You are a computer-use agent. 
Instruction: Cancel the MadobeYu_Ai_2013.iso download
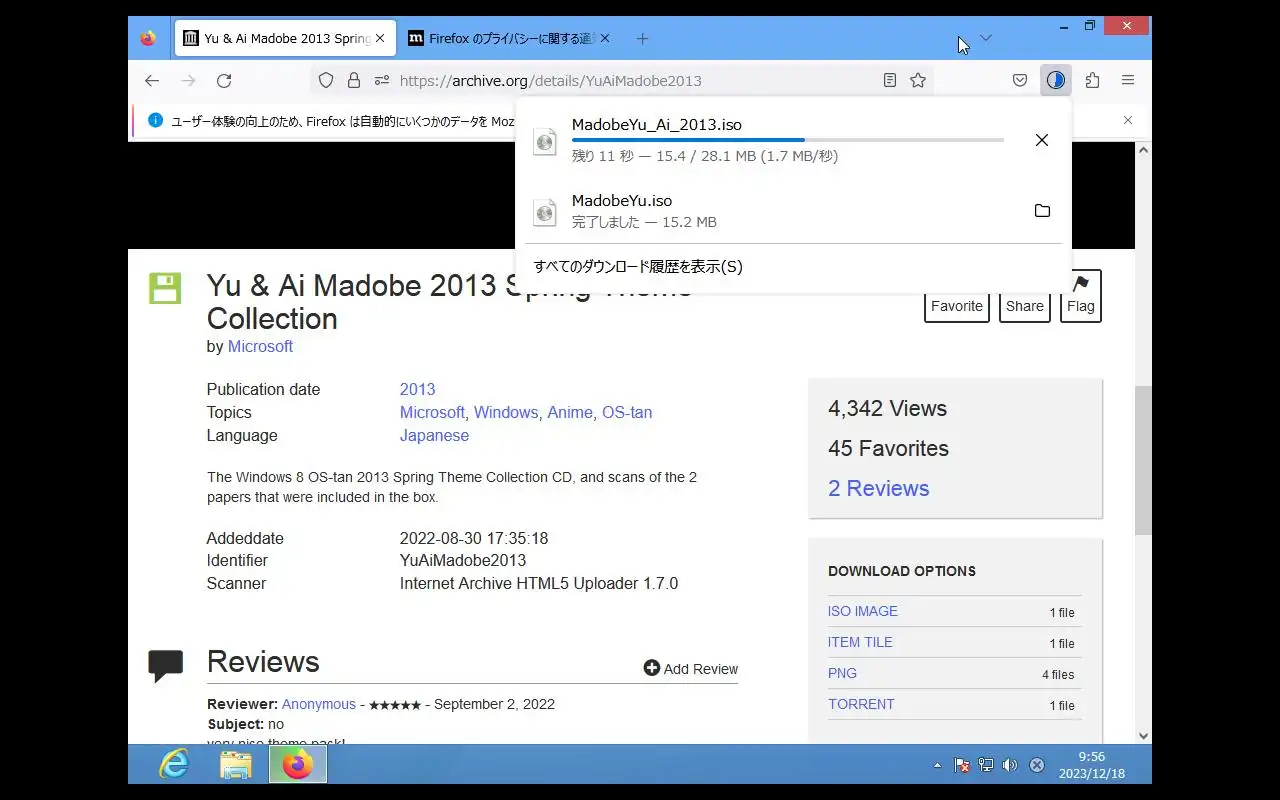click(x=1041, y=140)
